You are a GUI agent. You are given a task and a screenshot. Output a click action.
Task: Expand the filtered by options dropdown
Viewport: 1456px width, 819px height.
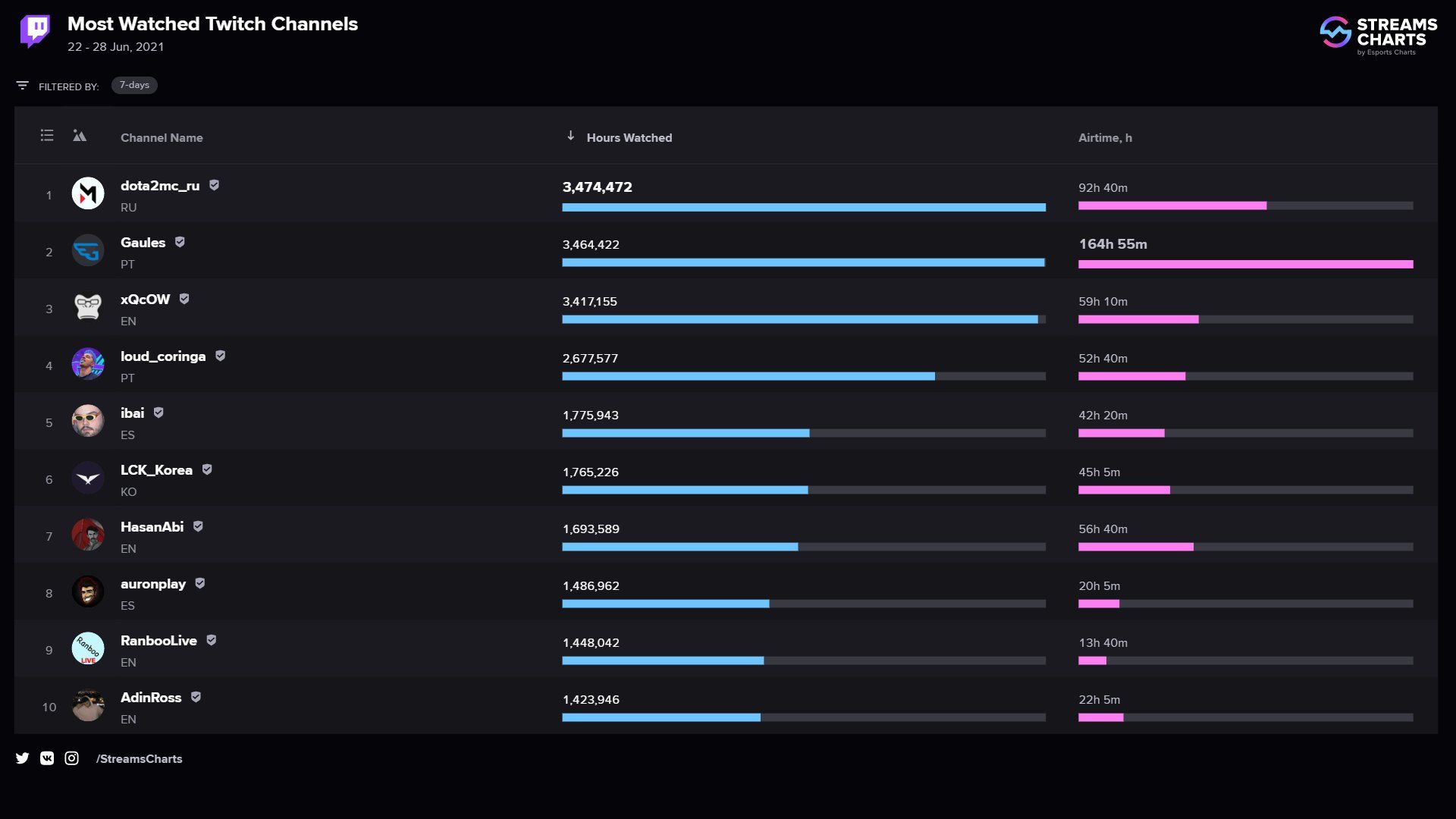pyautogui.click(x=133, y=85)
